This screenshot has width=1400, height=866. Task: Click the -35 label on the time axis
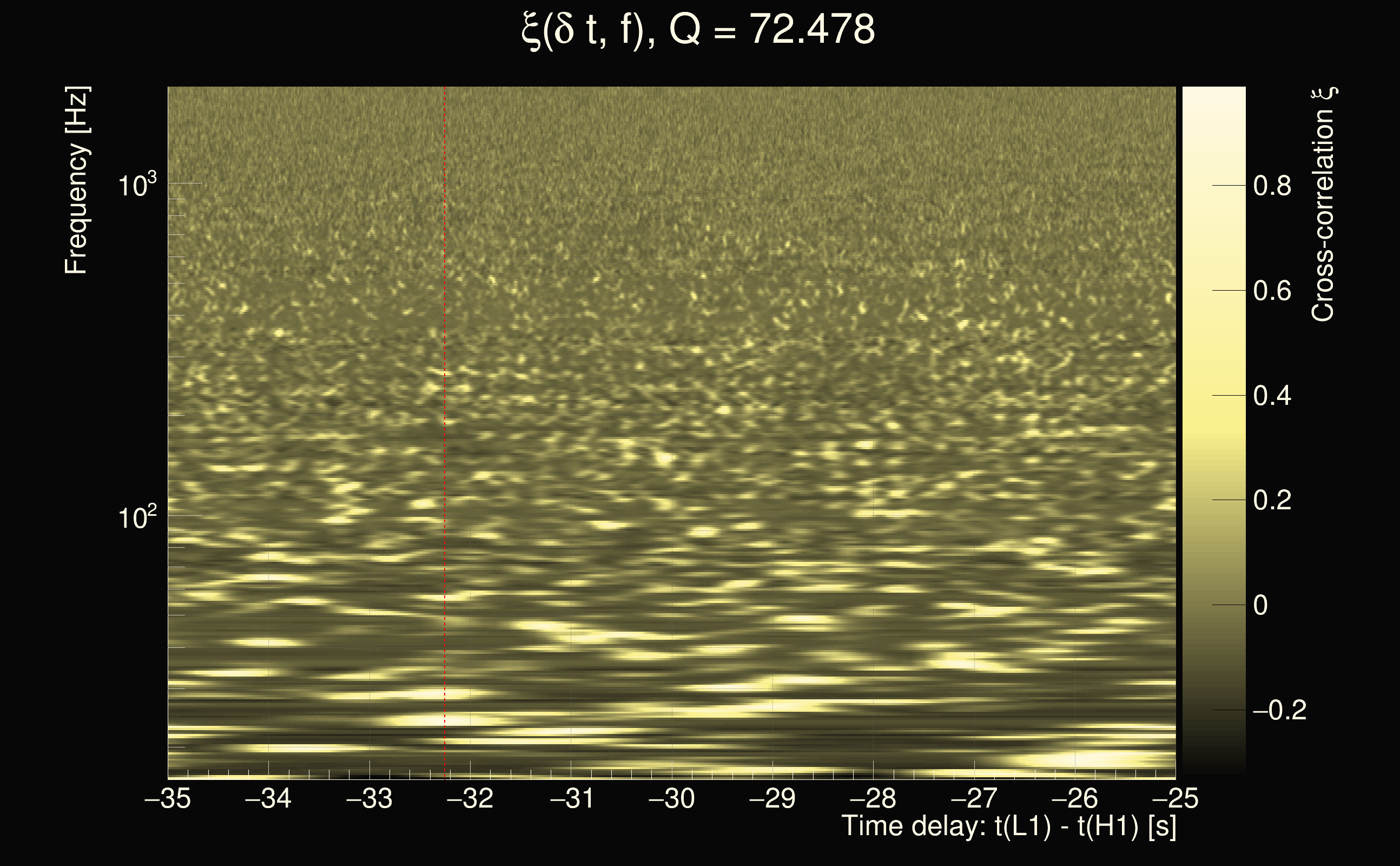168,798
